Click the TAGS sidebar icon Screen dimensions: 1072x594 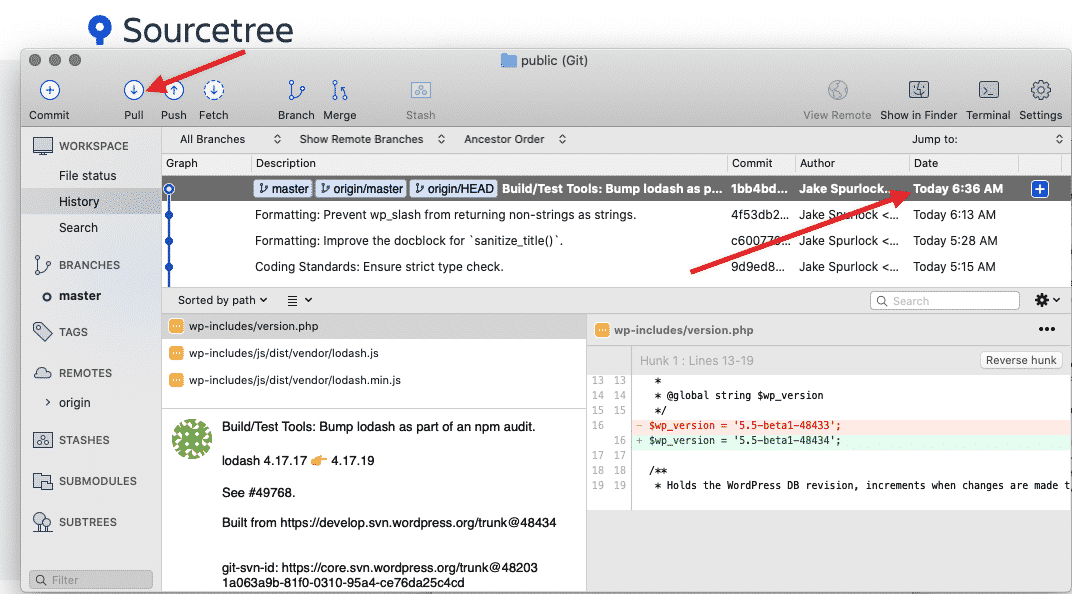click(x=42, y=332)
